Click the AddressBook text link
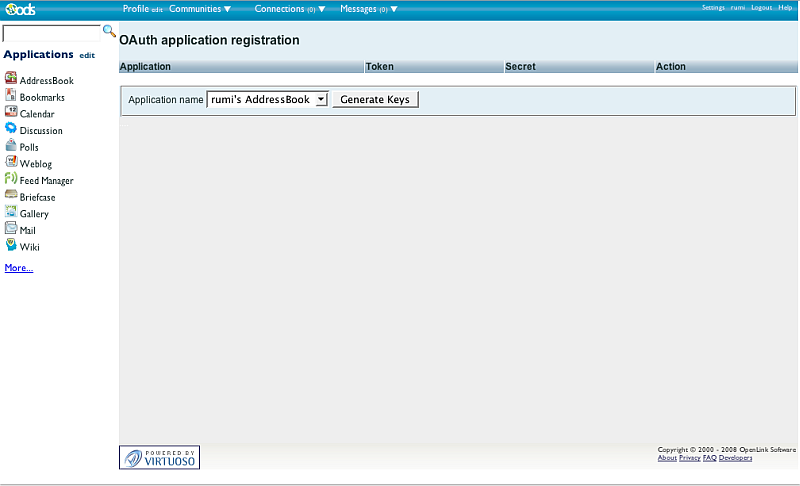 click(x=46, y=81)
